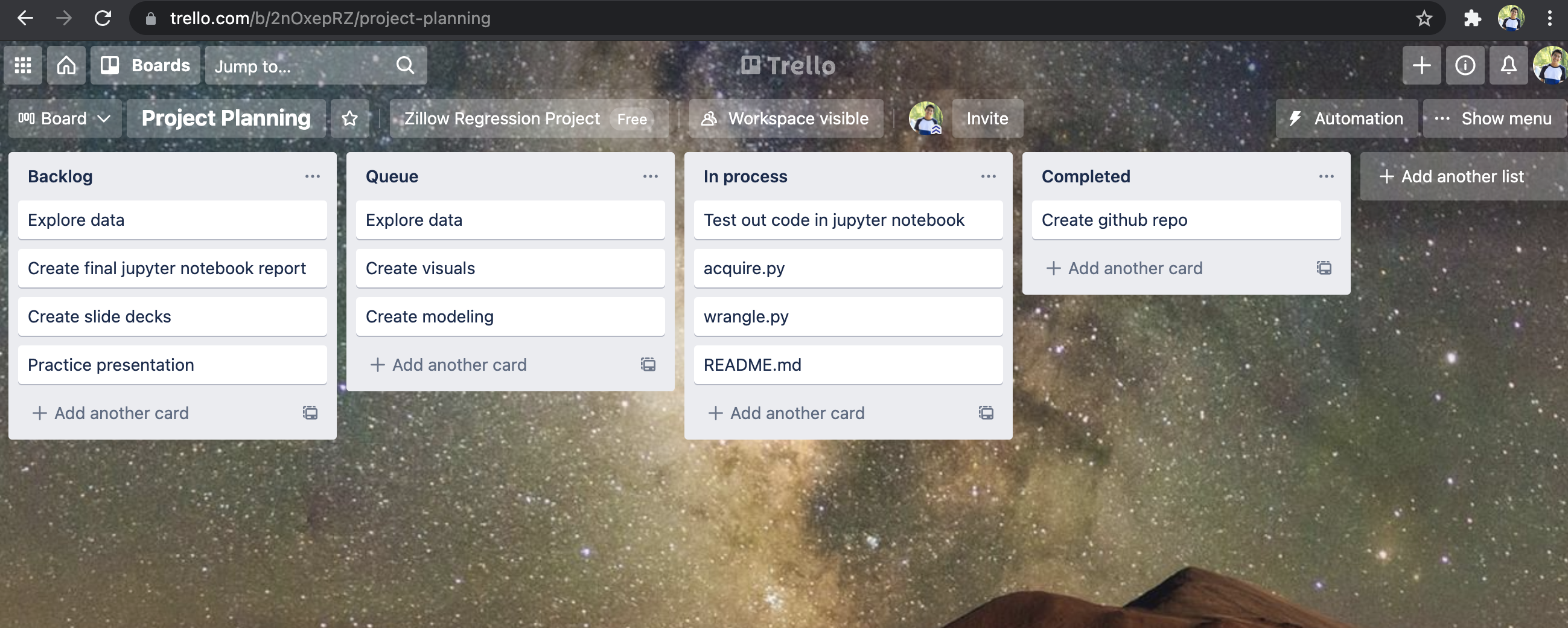1568x628 pixels.
Task: Open Chrome profile avatar in browser toolbar
Action: (x=1511, y=18)
